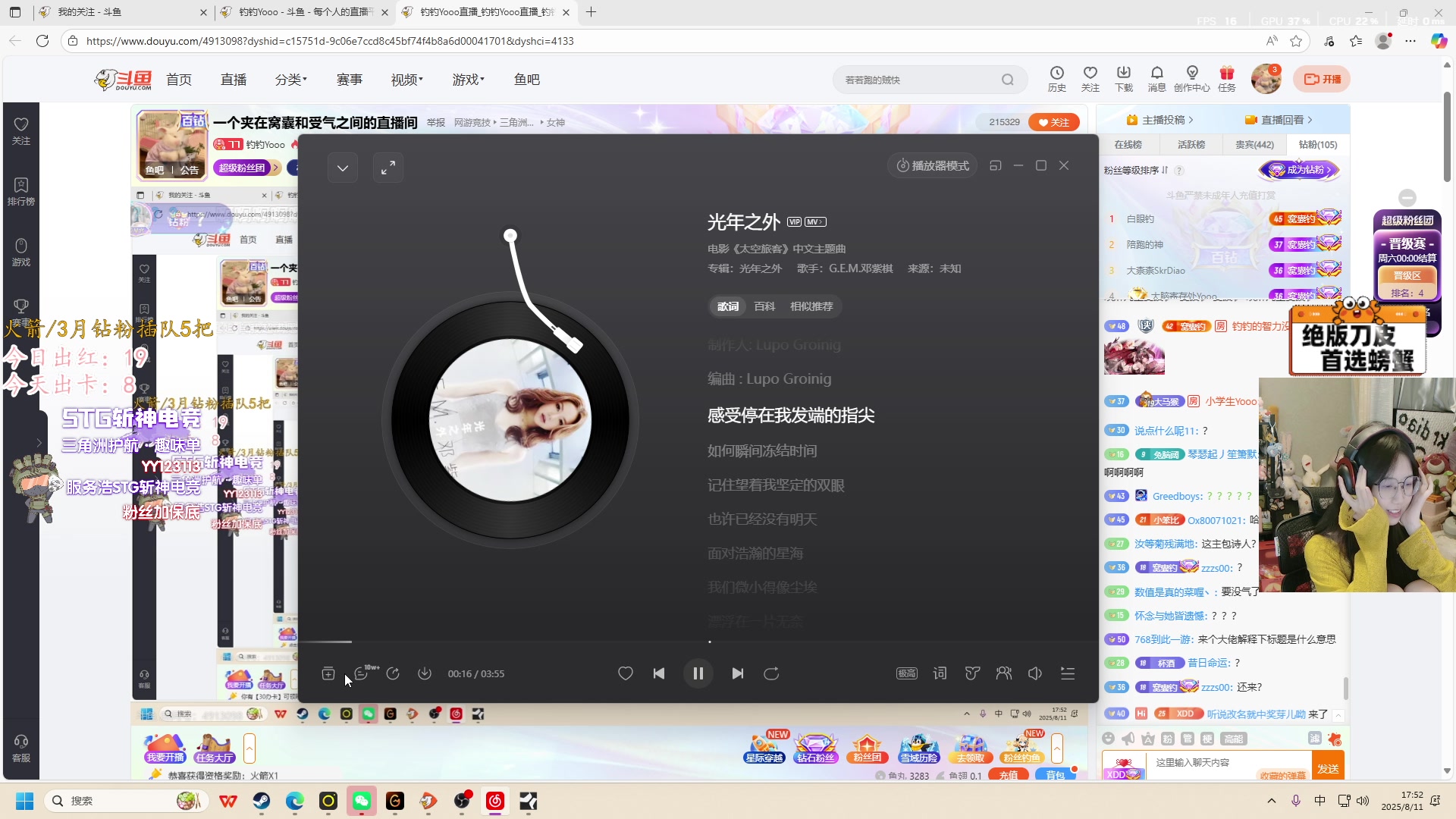Expand music player to fullscreen

click(x=388, y=168)
